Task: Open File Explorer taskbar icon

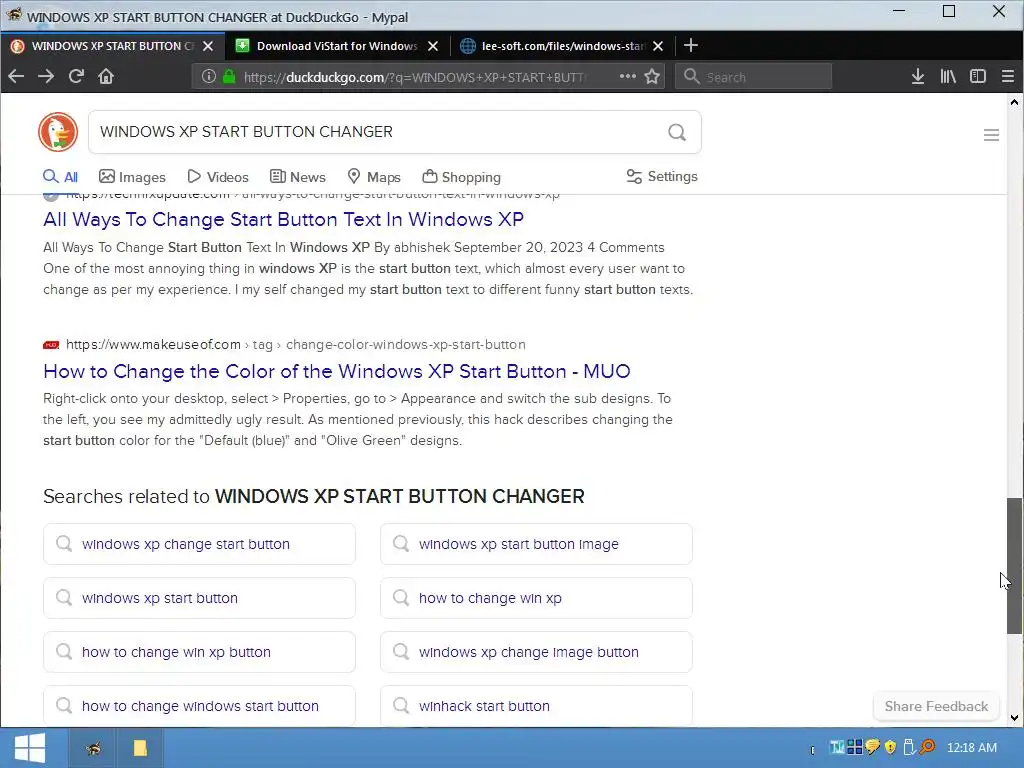Action: [140, 748]
